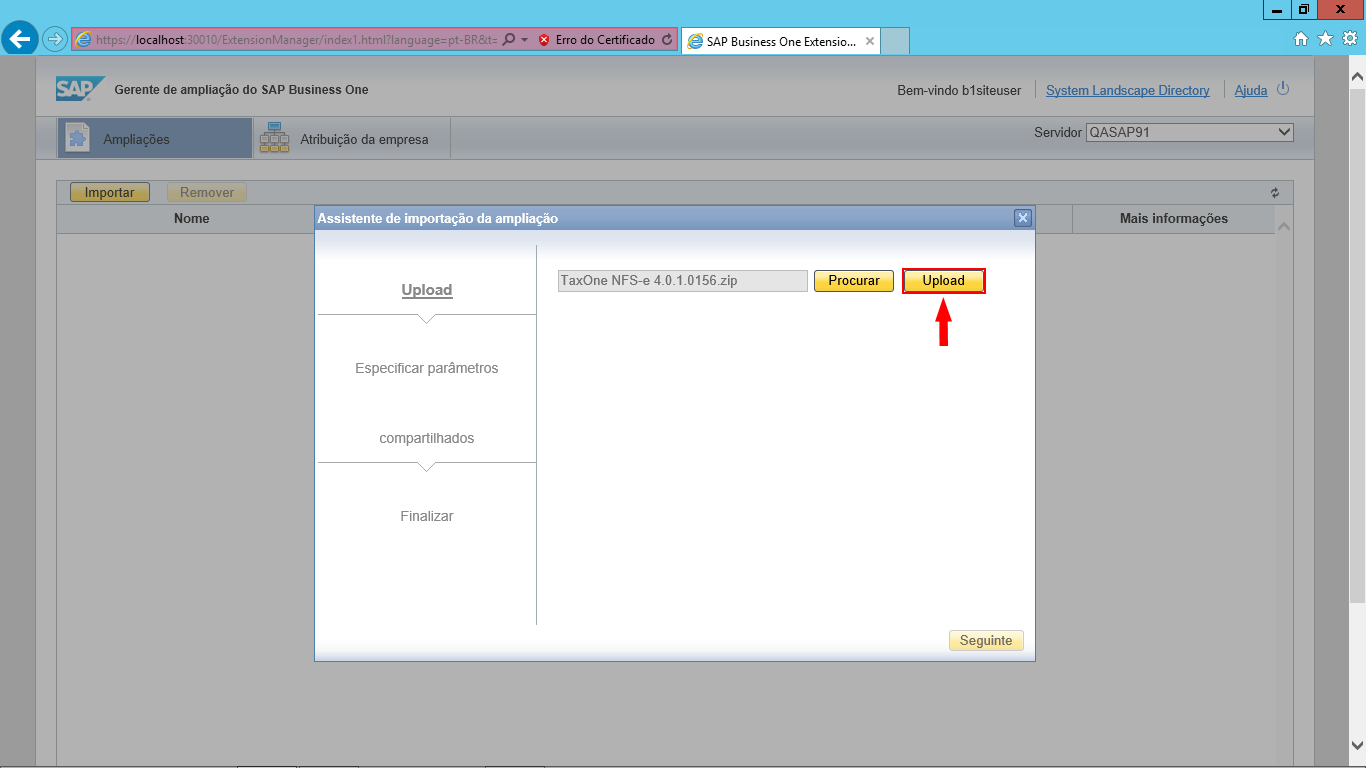Close the SAP Business One browser tab
This screenshot has height=768, width=1366.
tap(870, 42)
